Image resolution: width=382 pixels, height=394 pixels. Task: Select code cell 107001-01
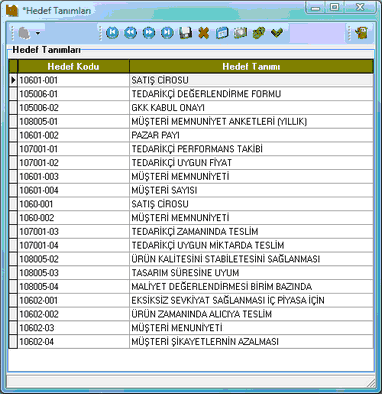(x=73, y=149)
